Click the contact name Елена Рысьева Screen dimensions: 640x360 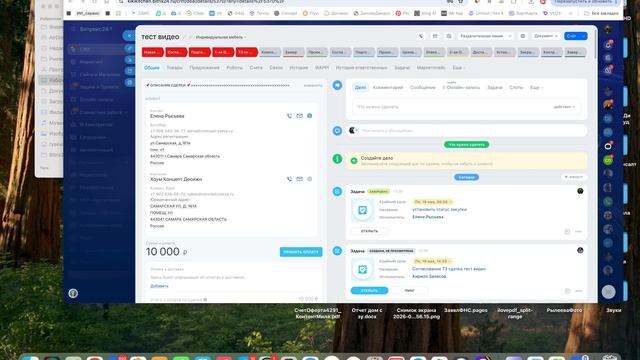(x=167, y=116)
